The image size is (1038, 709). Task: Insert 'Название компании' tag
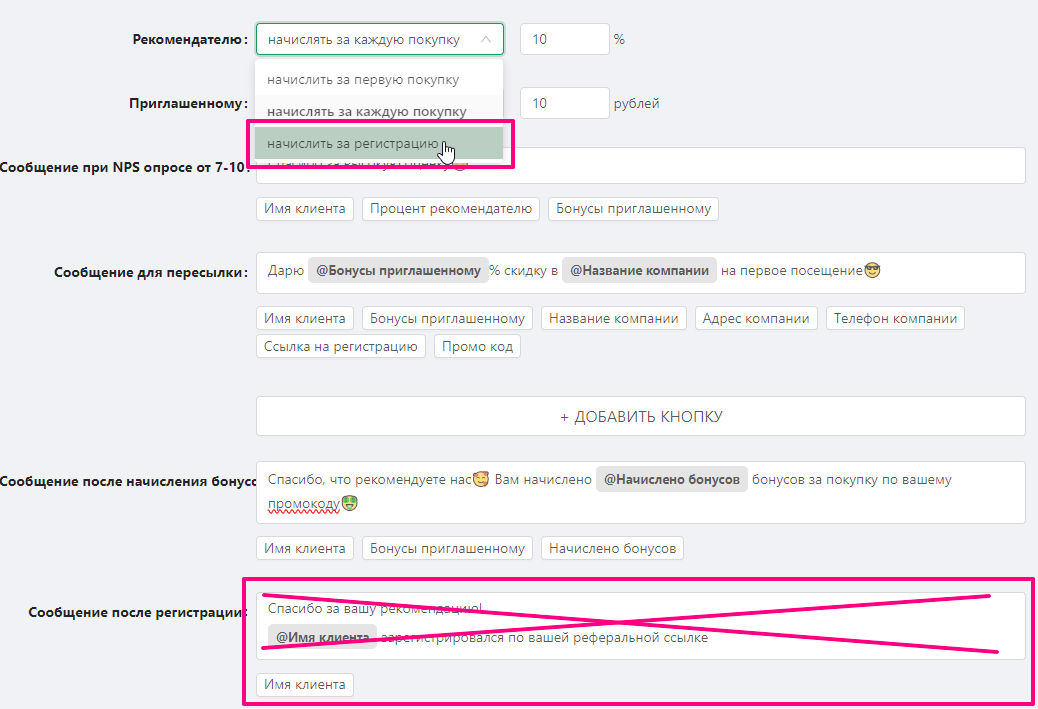(614, 318)
